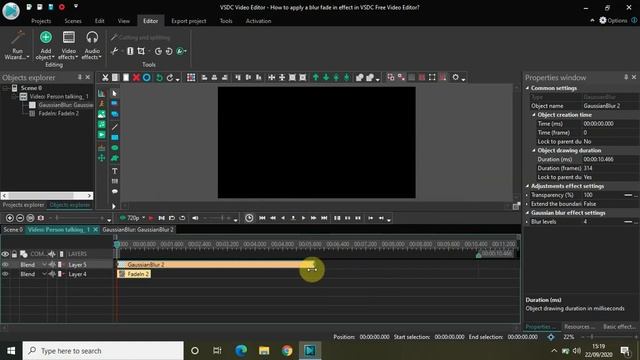Click the redo arrow icon
Image resolution: width=640 pixels, height=360 pixels.
pyautogui.click(x=170, y=78)
